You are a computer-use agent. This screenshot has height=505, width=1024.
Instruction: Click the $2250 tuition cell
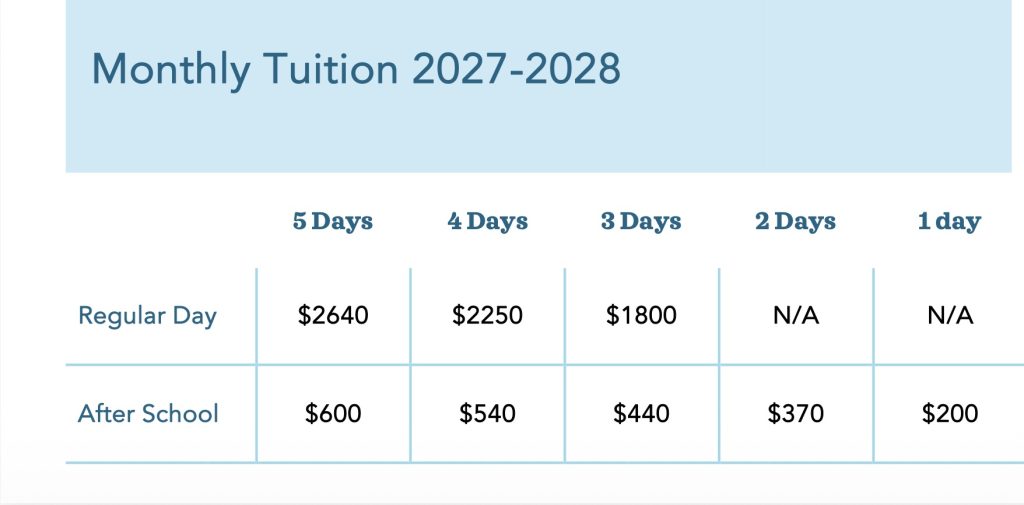coord(487,316)
